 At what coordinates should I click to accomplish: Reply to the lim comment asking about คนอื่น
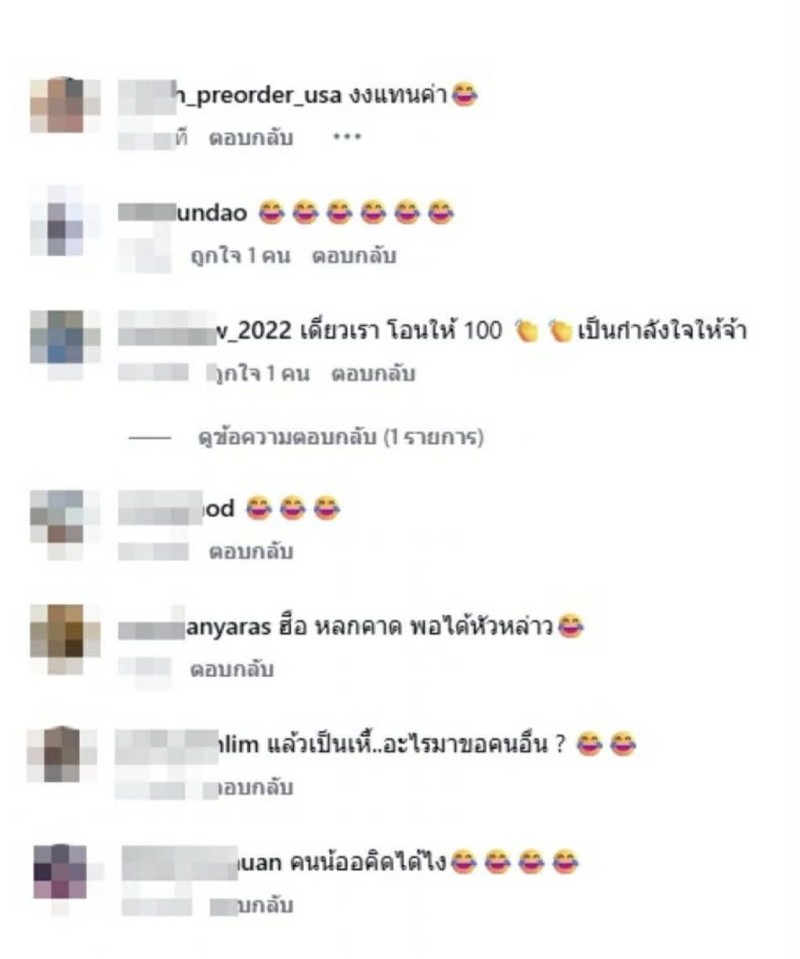251,788
